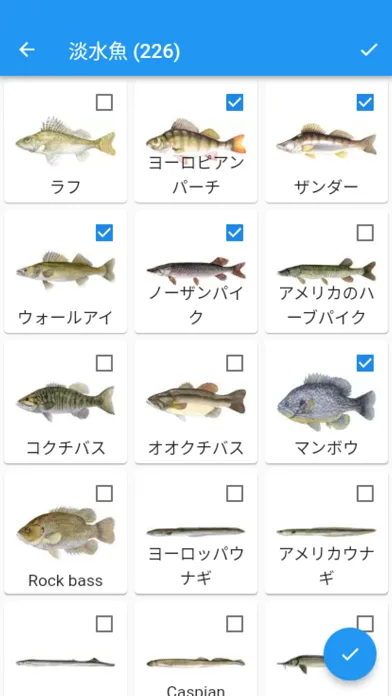Check the ヨーロッパウナギ checkbox
Viewport: 392px width, 696px height.
point(235,493)
